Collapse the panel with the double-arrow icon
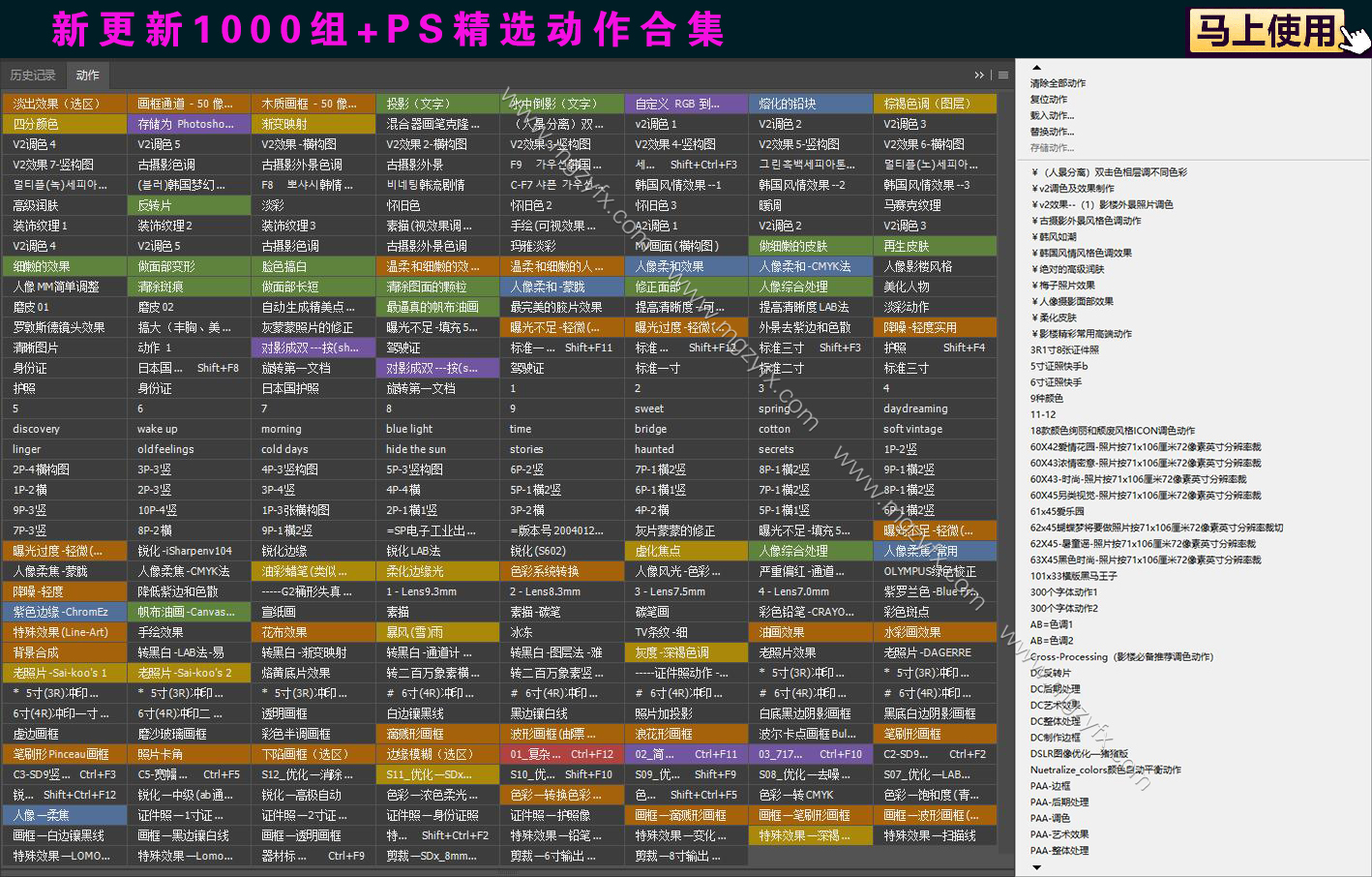This screenshot has width=1372, height=877. 979,75
